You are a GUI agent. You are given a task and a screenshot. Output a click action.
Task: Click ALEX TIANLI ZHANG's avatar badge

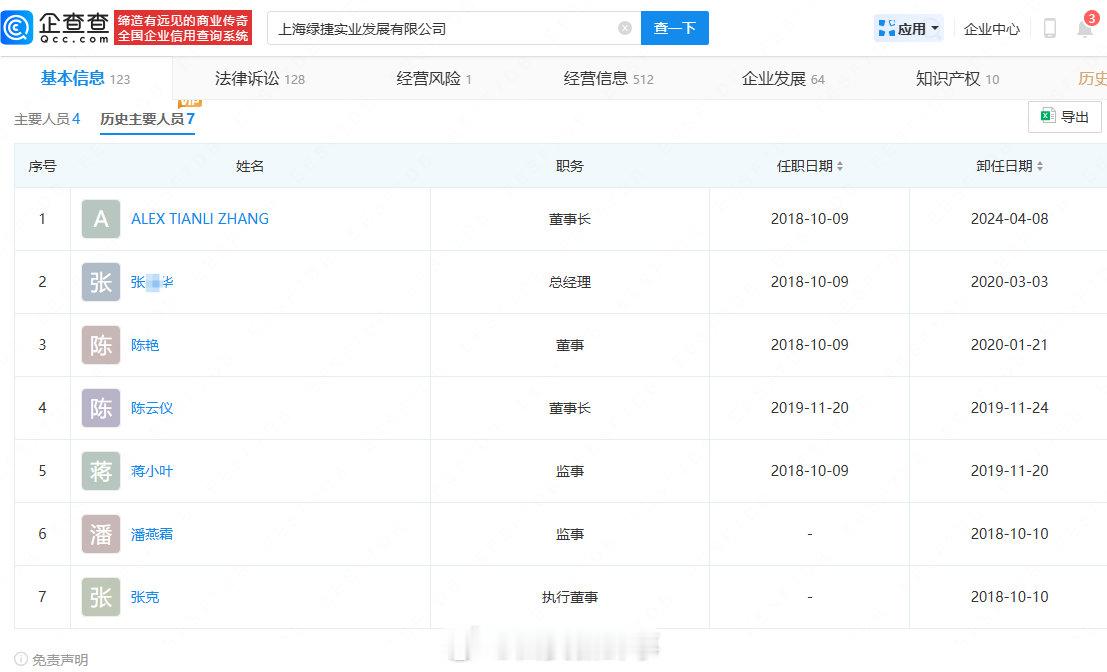point(100,219)
